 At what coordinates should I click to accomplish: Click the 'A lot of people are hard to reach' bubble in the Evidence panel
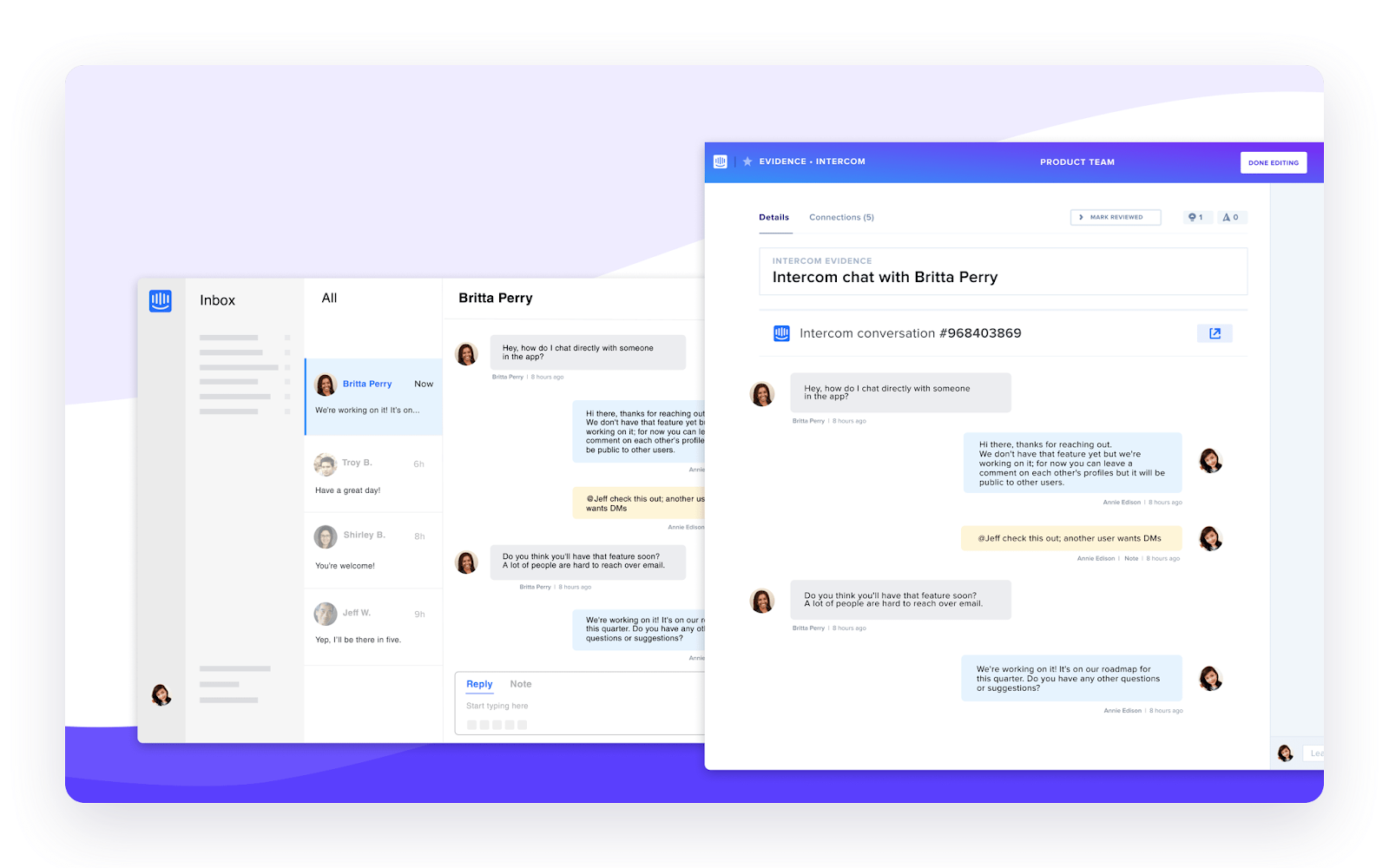900,600
